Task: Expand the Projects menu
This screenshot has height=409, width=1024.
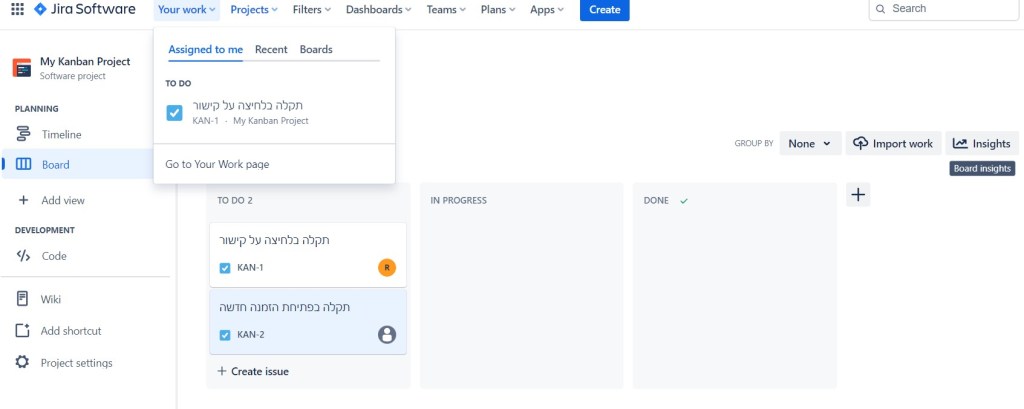Action: (x=255, y=10)
